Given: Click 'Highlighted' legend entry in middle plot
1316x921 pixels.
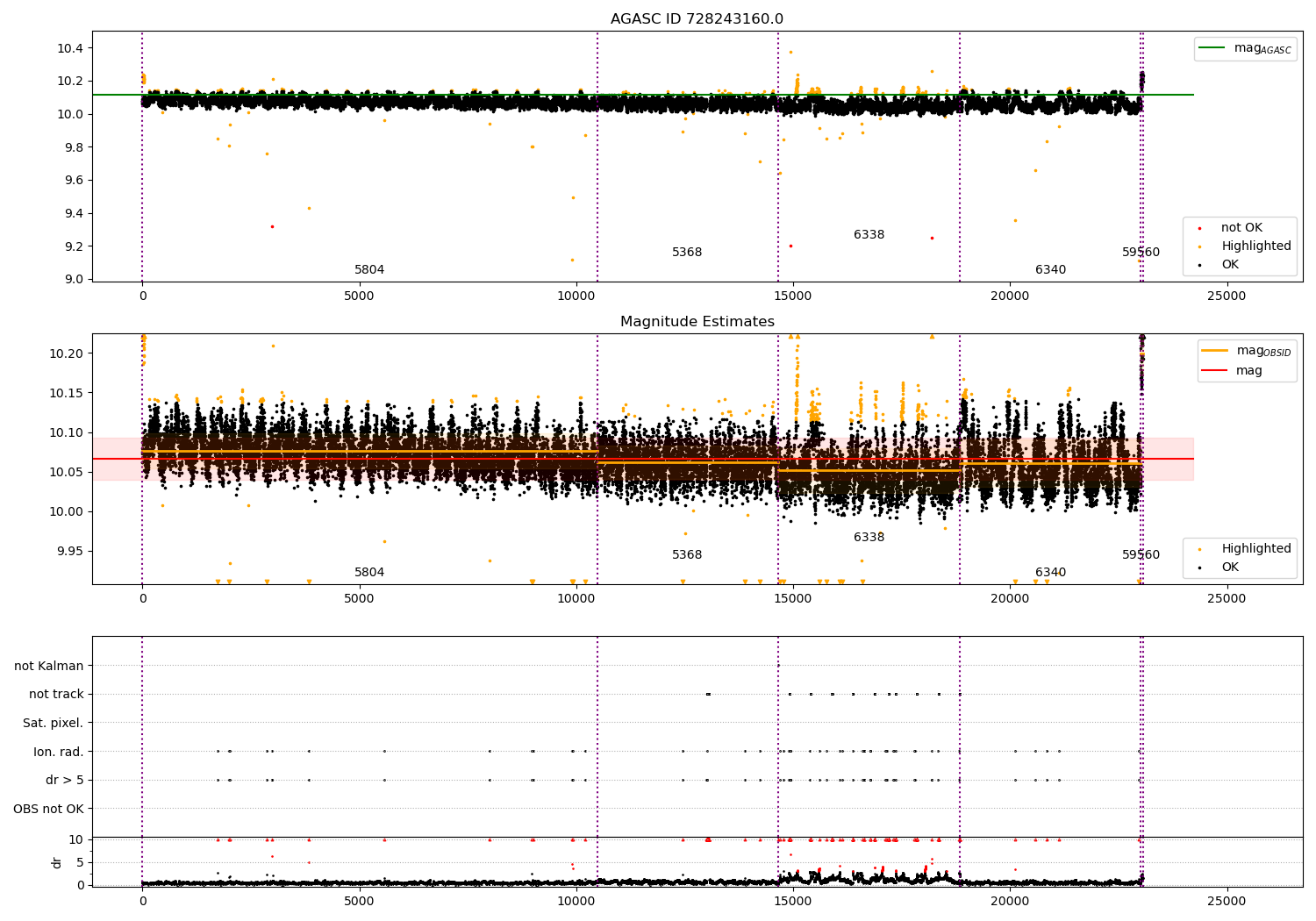Looking at the screenshot, I should click(1245, 548).
